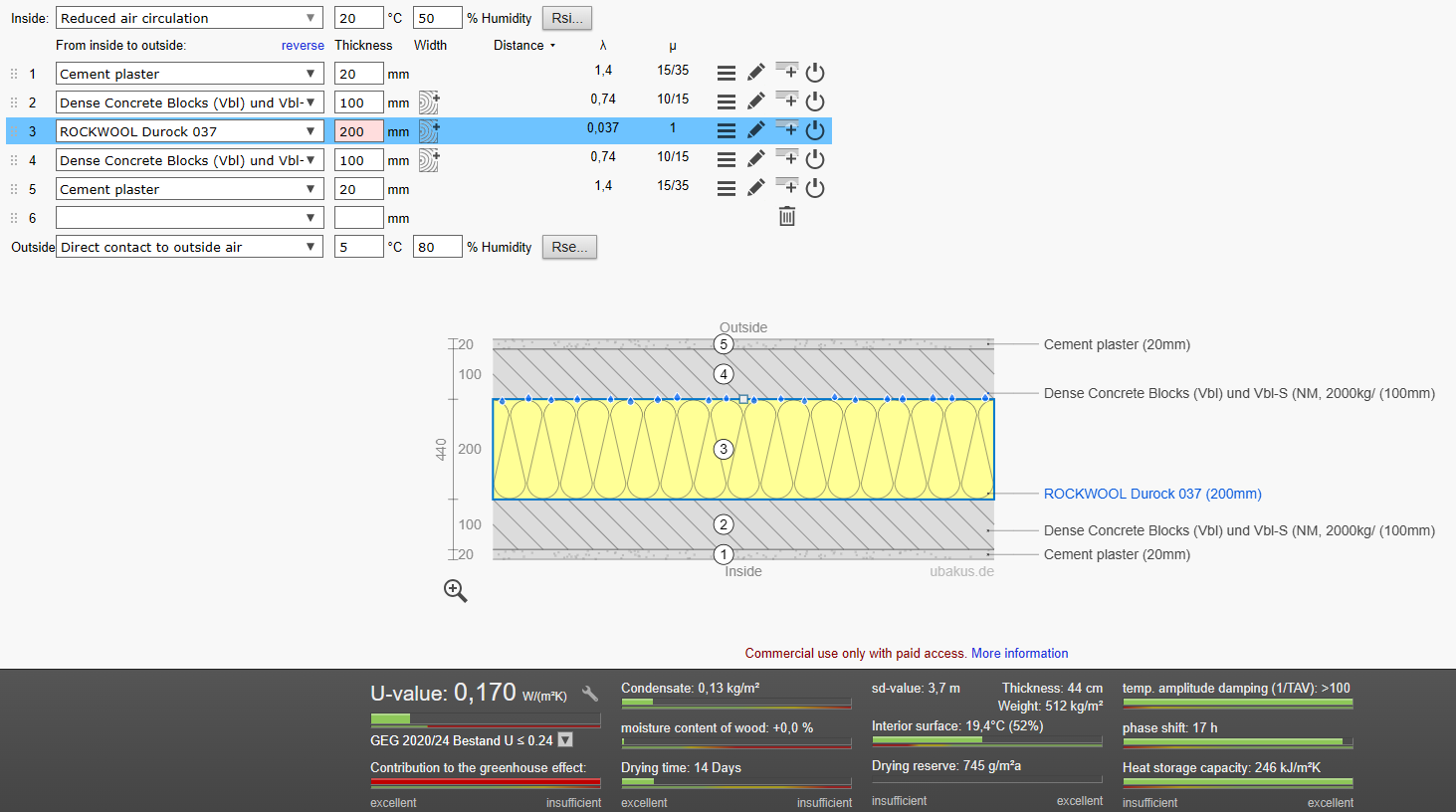
Task: Disable layer 1 Cement plaster with the power icon
Action: [815, 73]
